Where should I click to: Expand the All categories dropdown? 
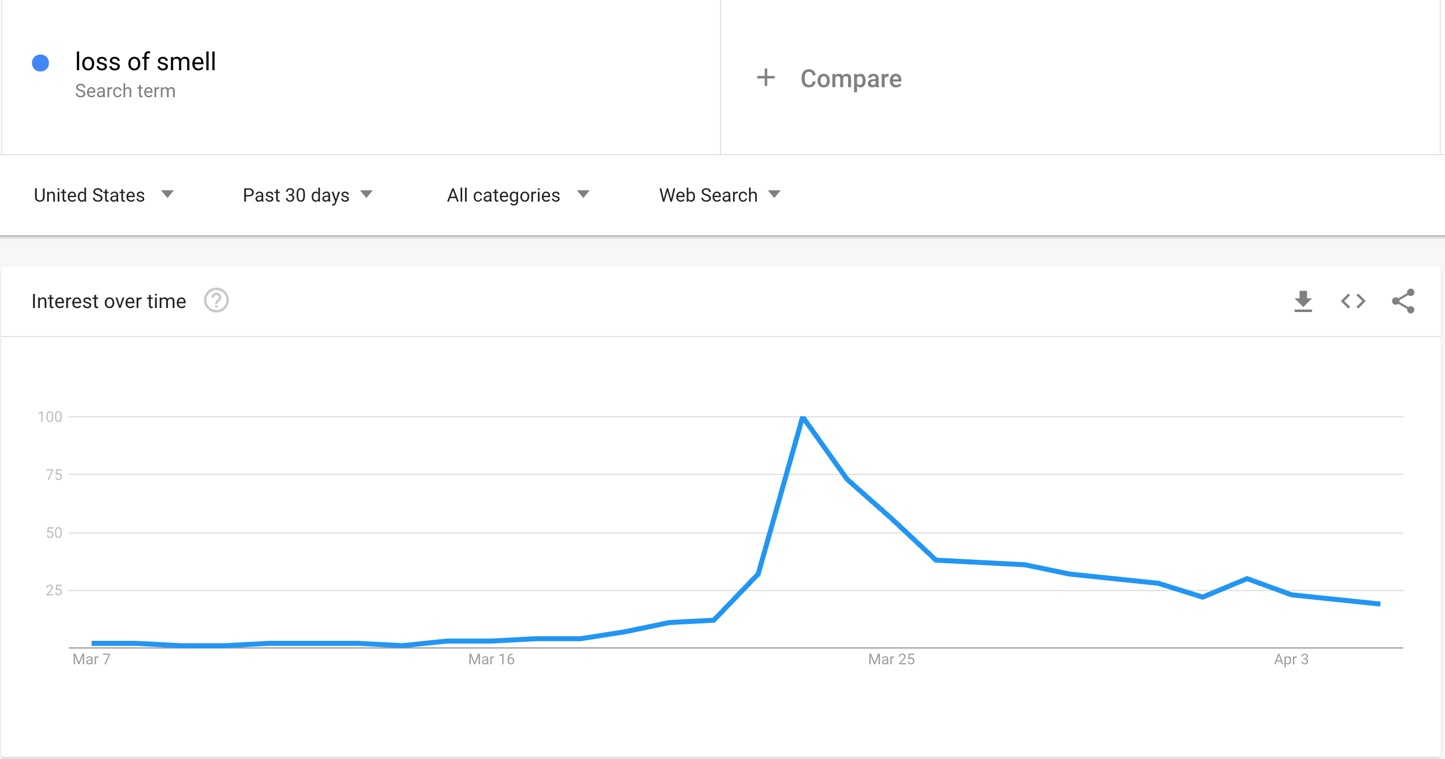518,195
